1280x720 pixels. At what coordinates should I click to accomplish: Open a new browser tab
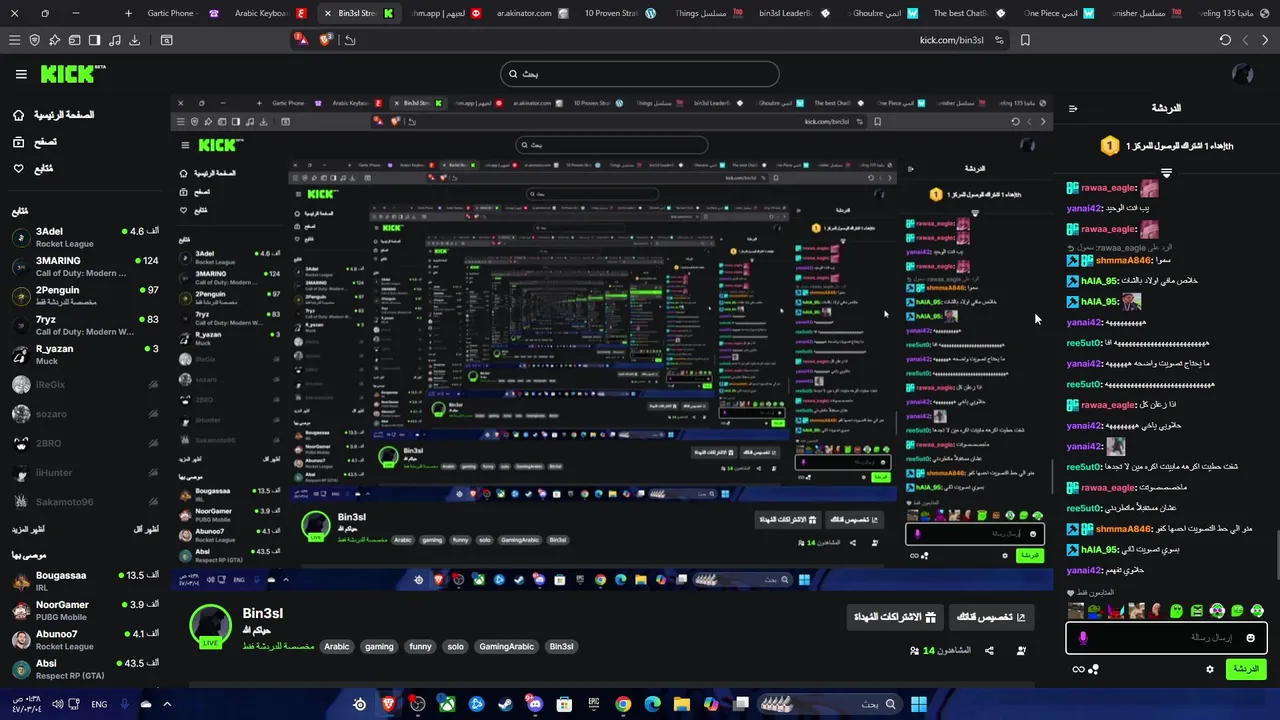pyautogui.click(x=128, y=13)
